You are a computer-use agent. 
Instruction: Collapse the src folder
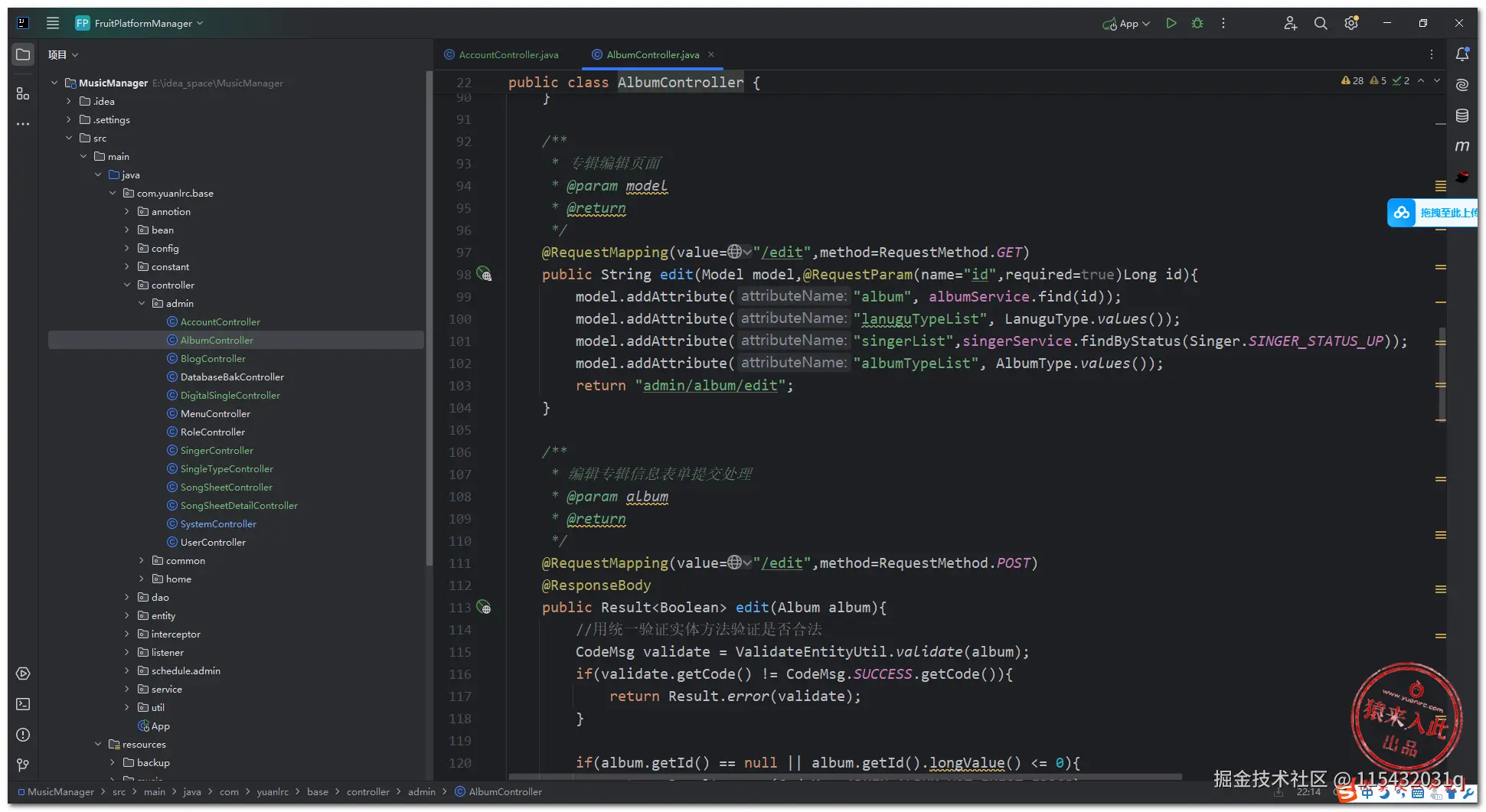tap(69, 138)
